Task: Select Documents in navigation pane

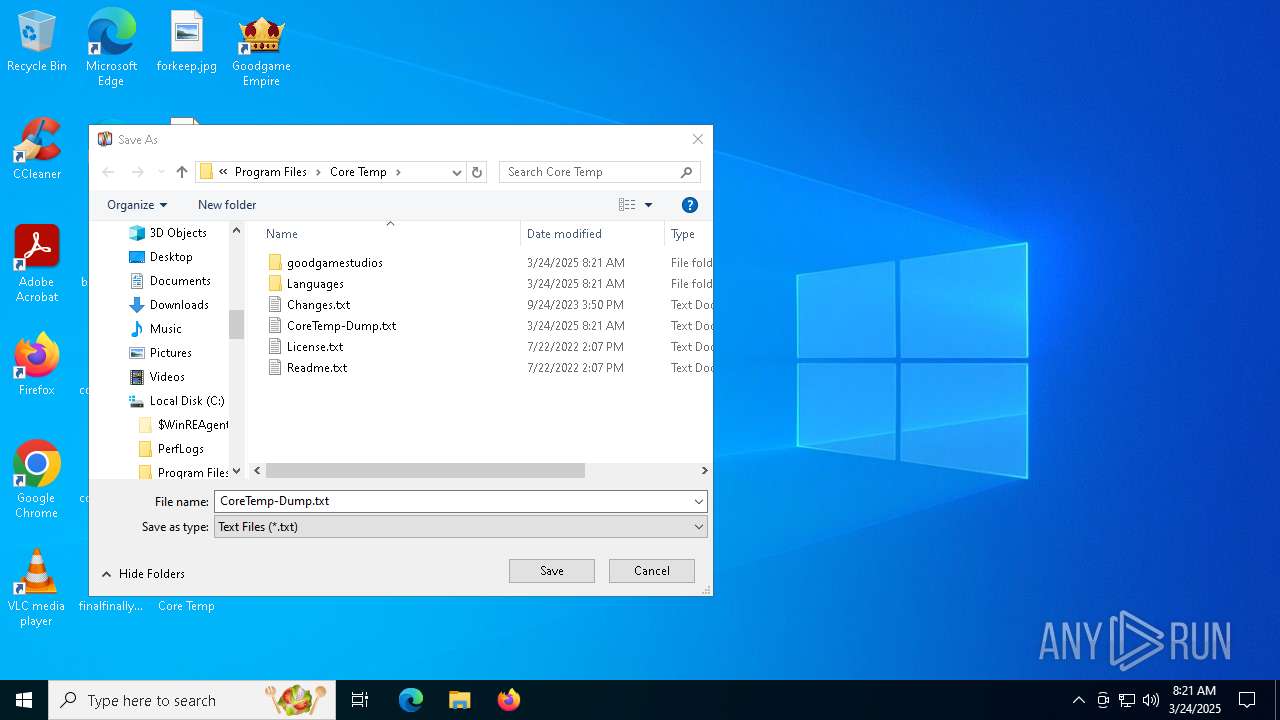Action: coord(170,281)
